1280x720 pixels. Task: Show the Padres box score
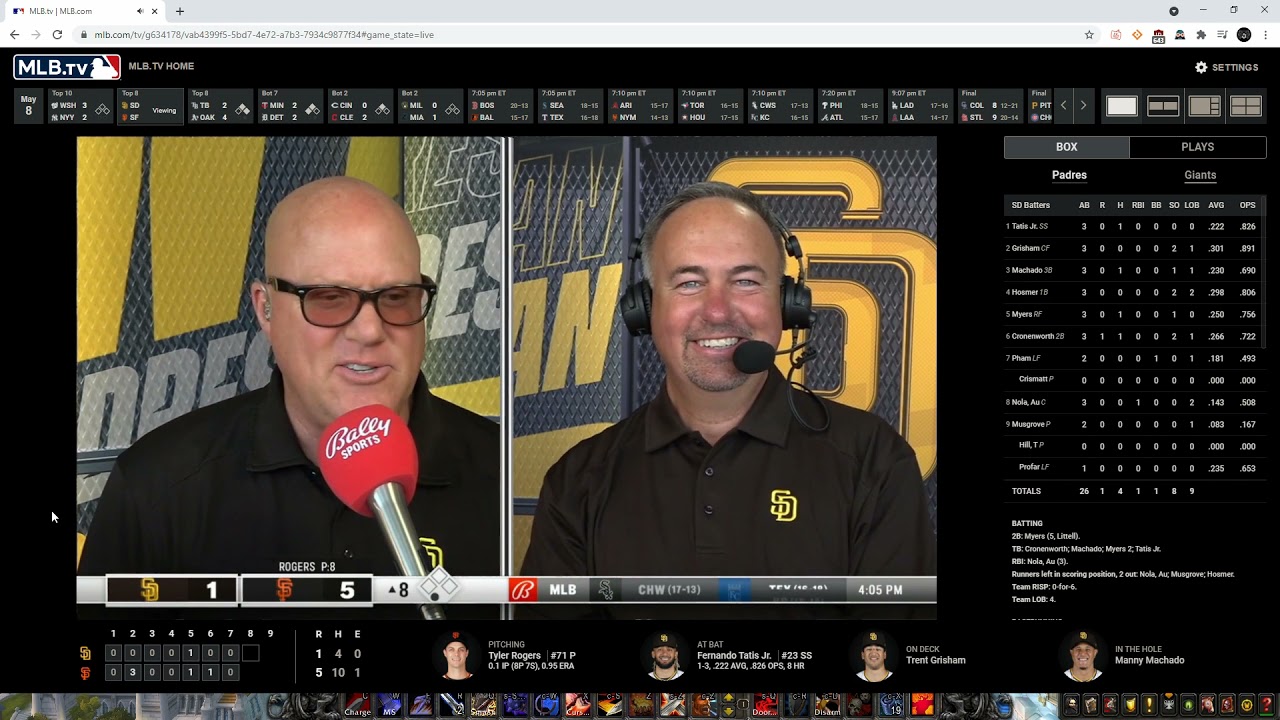coord(1069,175)
